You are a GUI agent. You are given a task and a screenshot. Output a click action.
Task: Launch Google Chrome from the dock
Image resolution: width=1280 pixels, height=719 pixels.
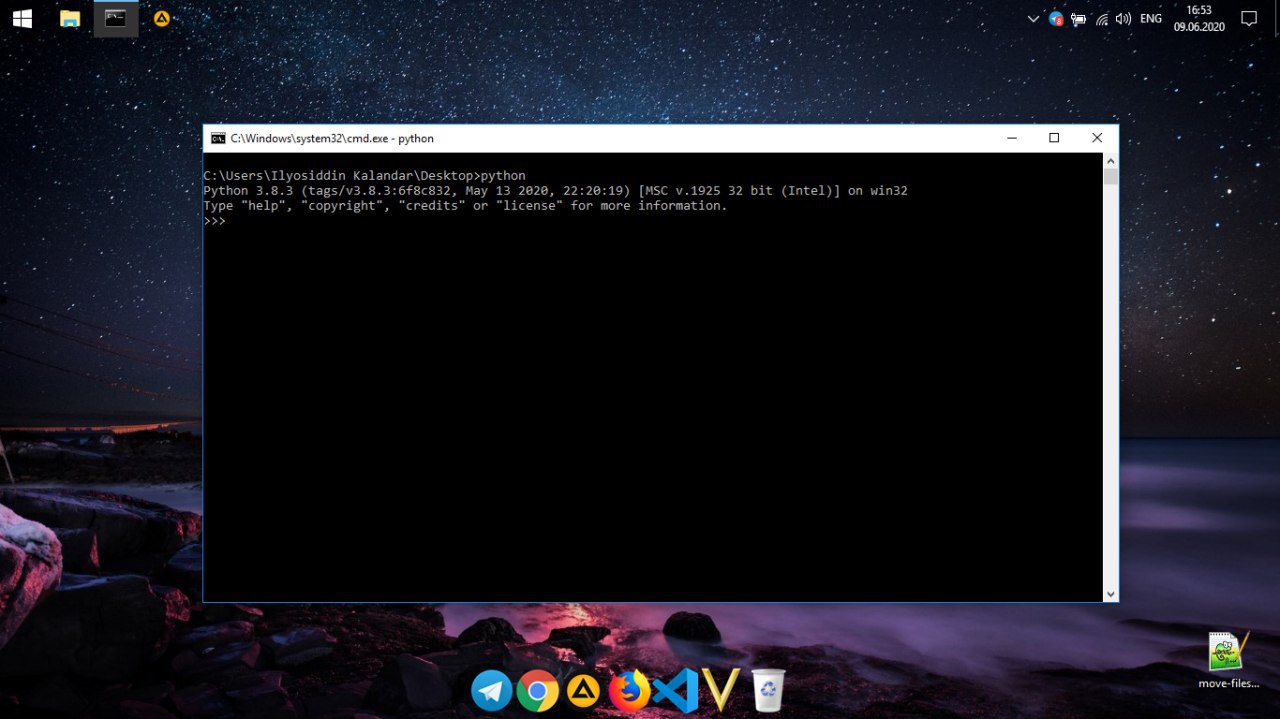[x=537, y=690]
